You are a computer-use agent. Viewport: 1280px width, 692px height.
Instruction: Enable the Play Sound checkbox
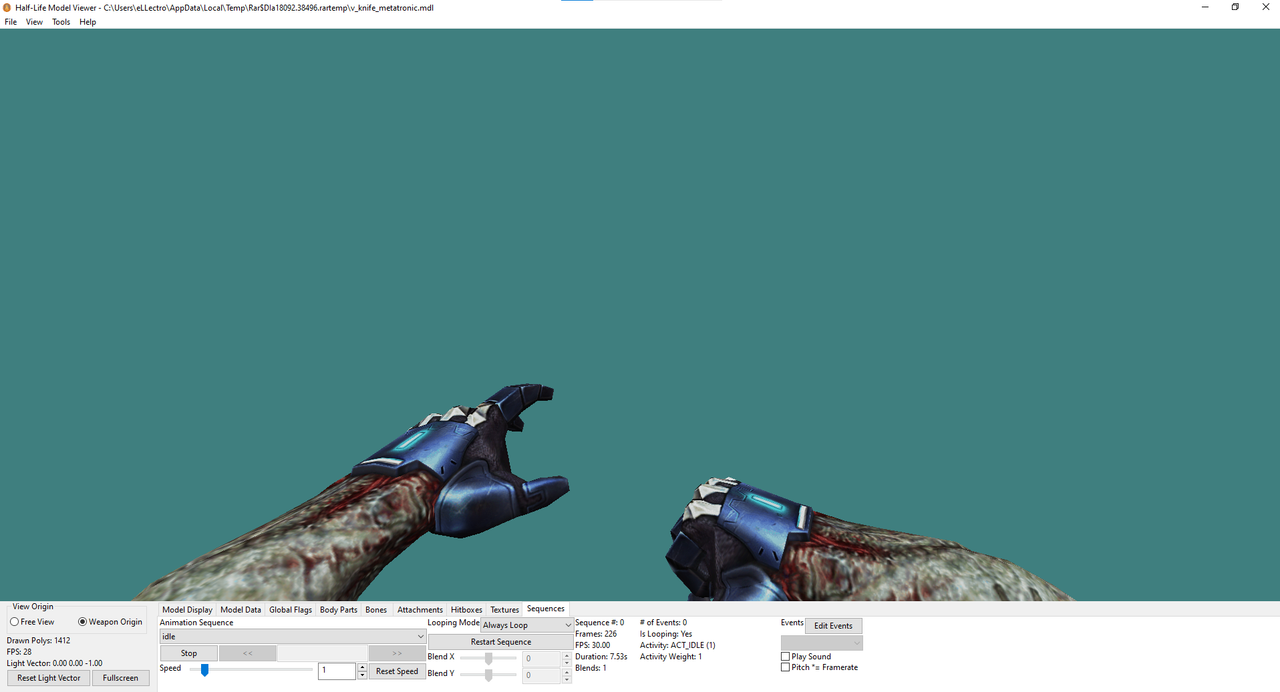(x=786, y=657)
